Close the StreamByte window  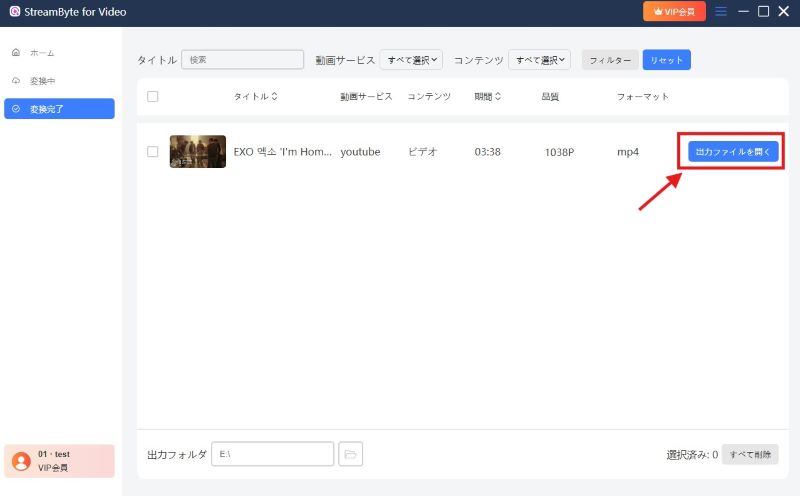[x=784, y=11]
